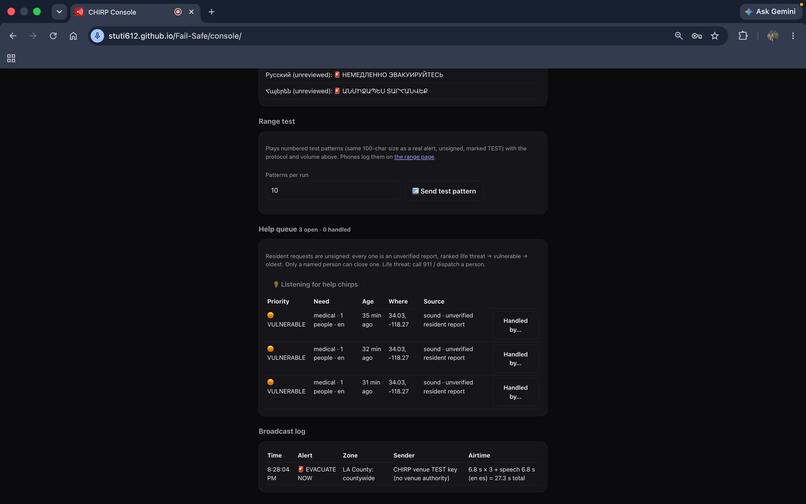Mark the 31 min ago request handled
The width and height of the screenshot is (806, 504).
coord(515,392)
